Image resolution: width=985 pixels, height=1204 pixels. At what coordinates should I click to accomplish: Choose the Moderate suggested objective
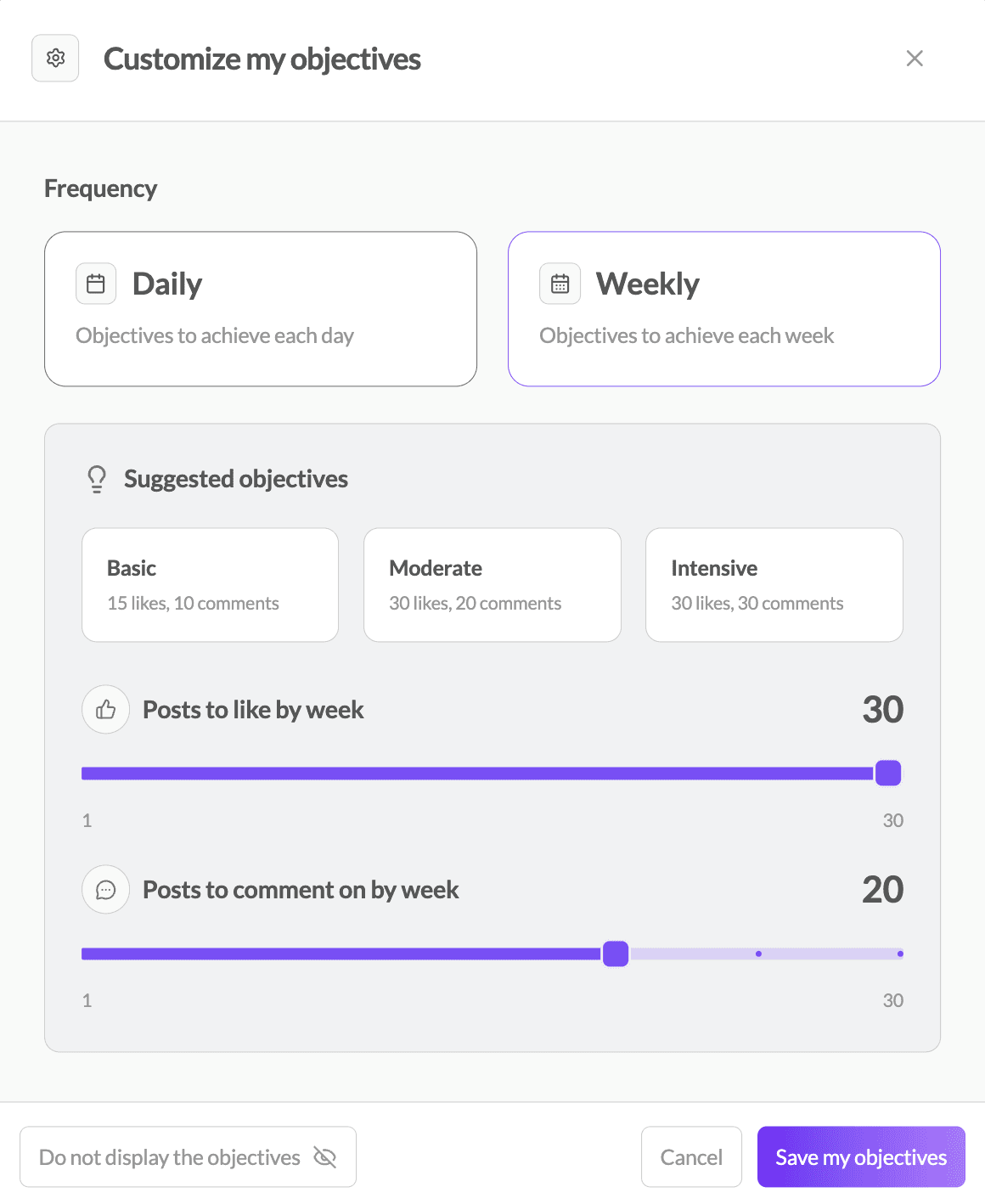(x=492, y=585)
